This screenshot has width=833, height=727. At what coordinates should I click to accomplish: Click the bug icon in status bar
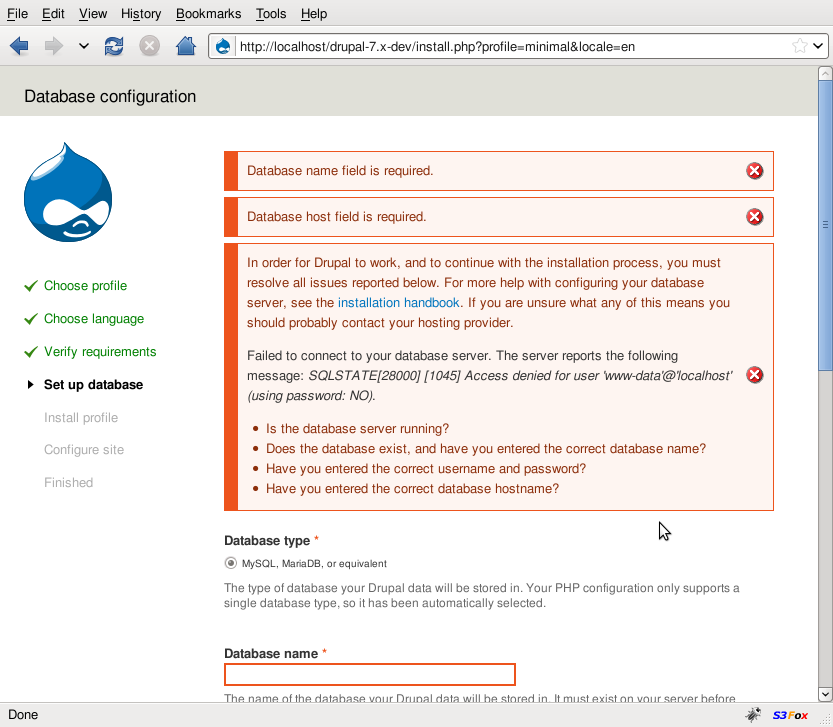pos(753,715)
